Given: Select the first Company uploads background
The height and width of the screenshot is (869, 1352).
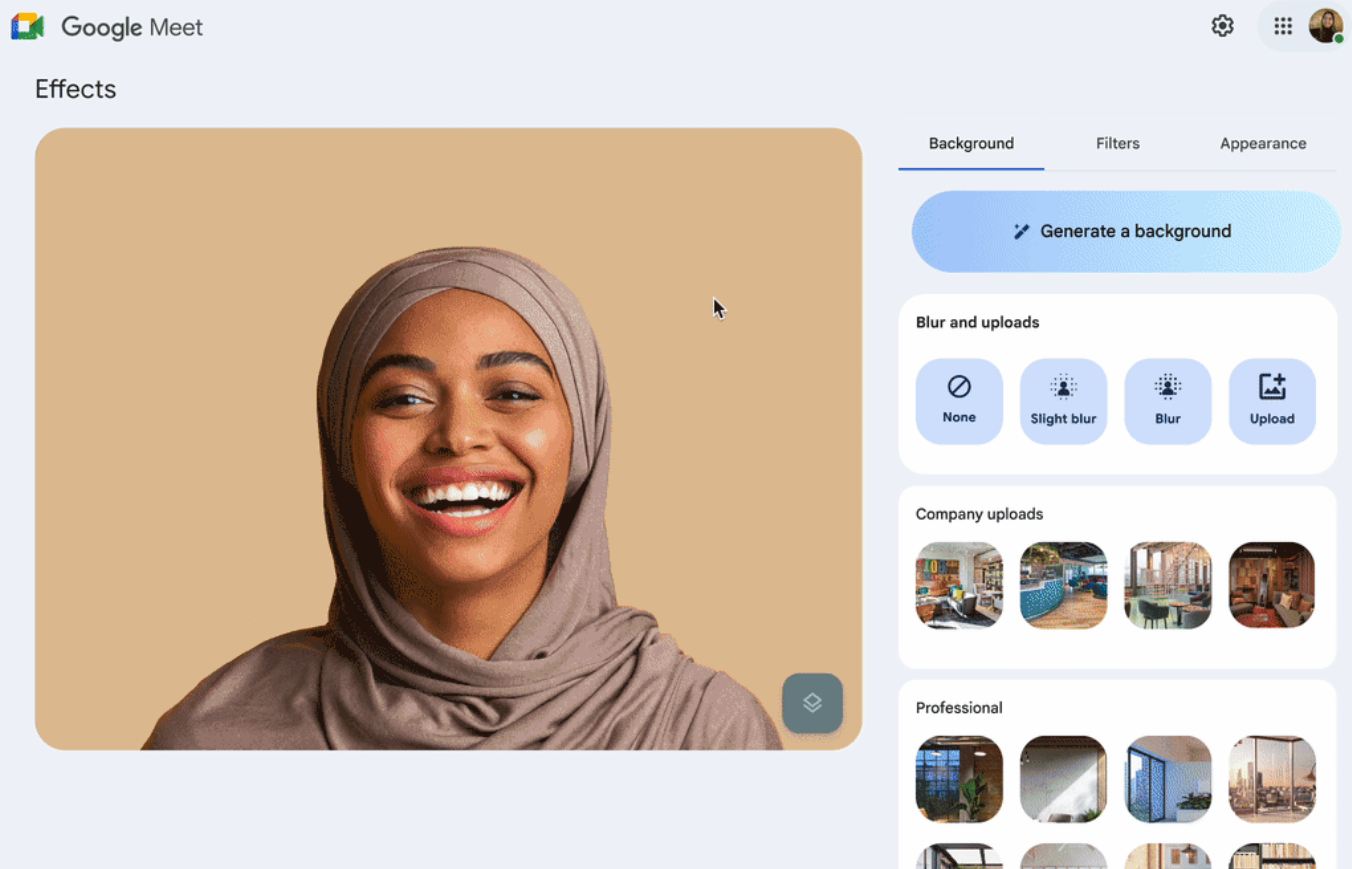Looking at the screenshot, I should pyautogui.click(x=959, y=586).
